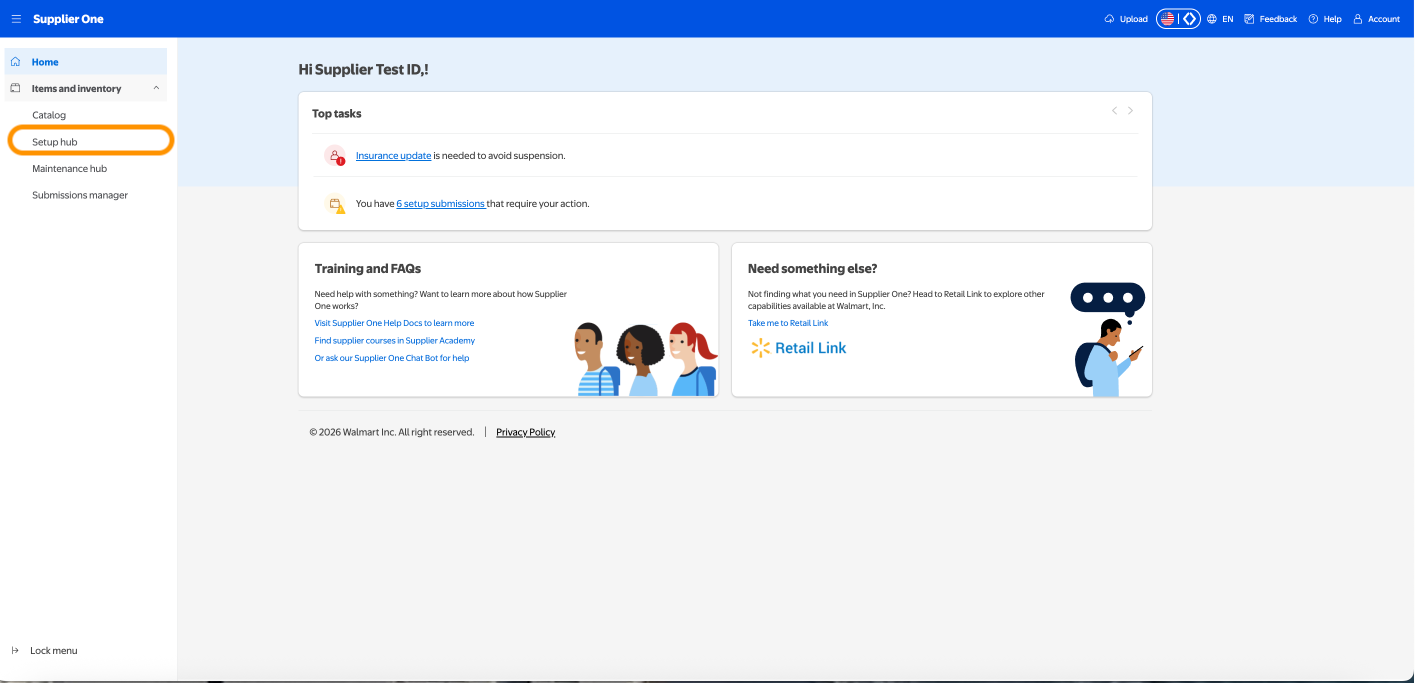This screenshot has width=1415, height=683.
Task: Click the Hi Supplier Test ID greeting
Action: coord(364,70)
